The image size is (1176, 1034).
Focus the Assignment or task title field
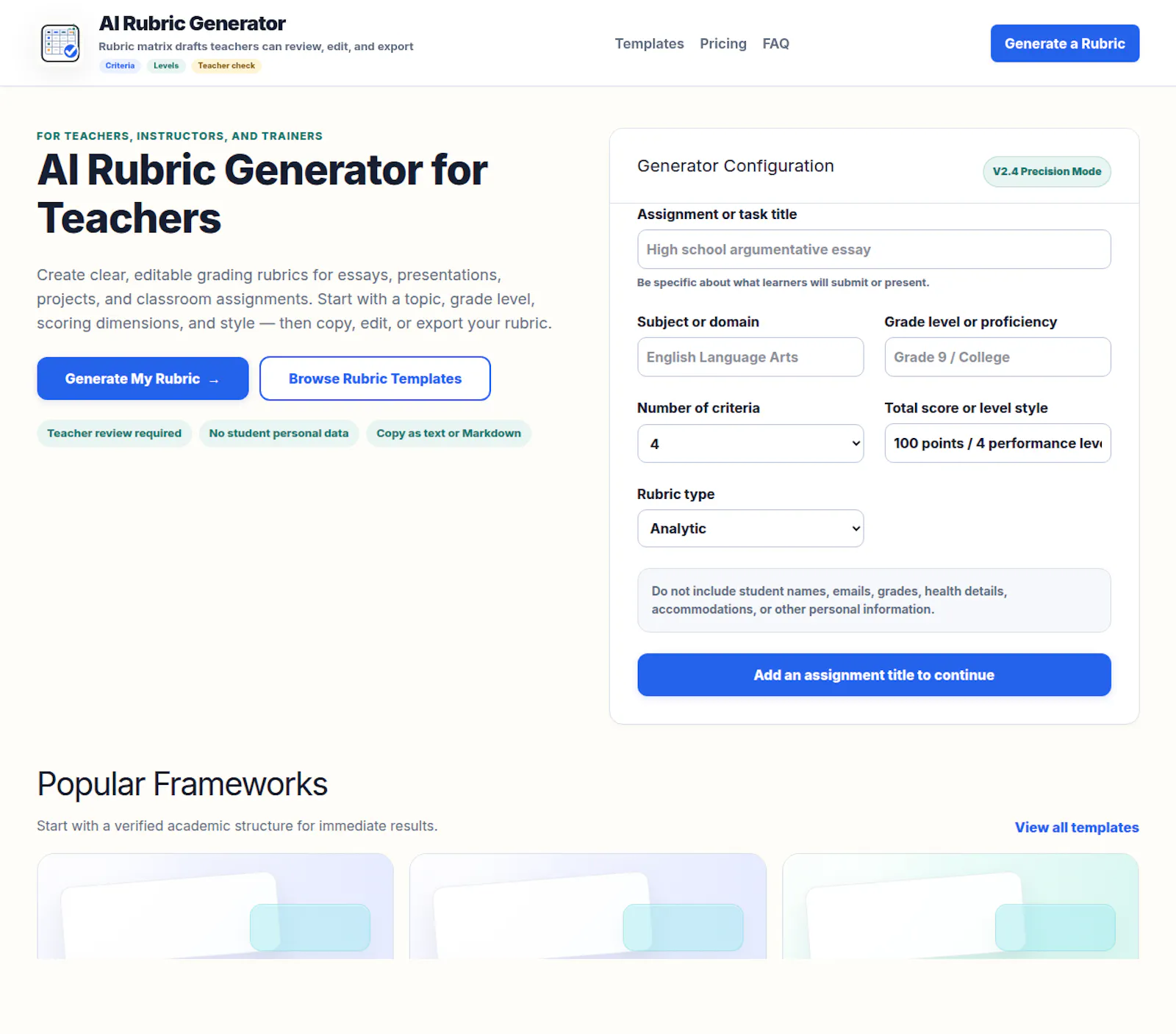click(874, 249)
